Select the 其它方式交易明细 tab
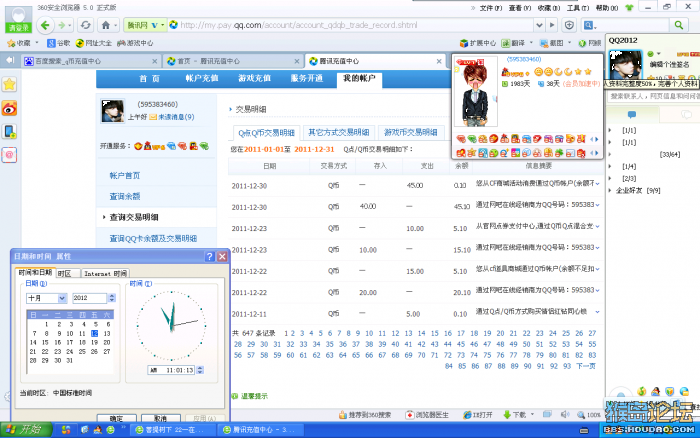The width and height of the screenshot is (700, 438). click(338, 132)
